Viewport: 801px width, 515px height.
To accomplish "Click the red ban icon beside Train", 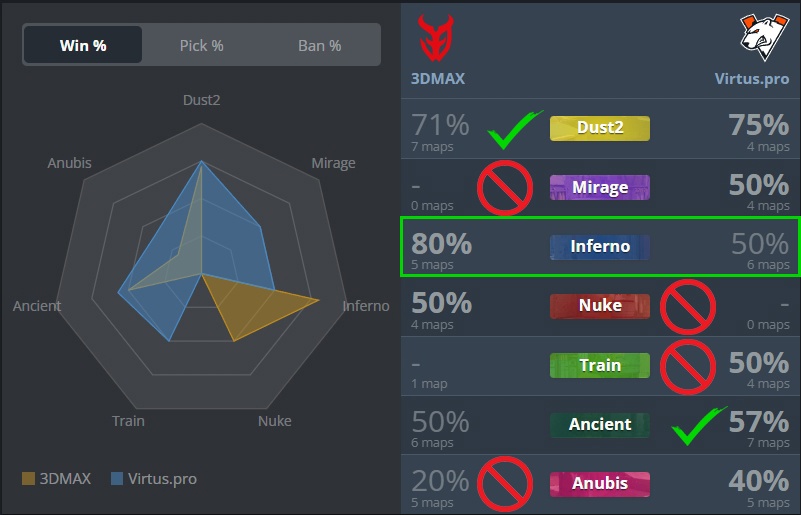I will tap(688, 367).
